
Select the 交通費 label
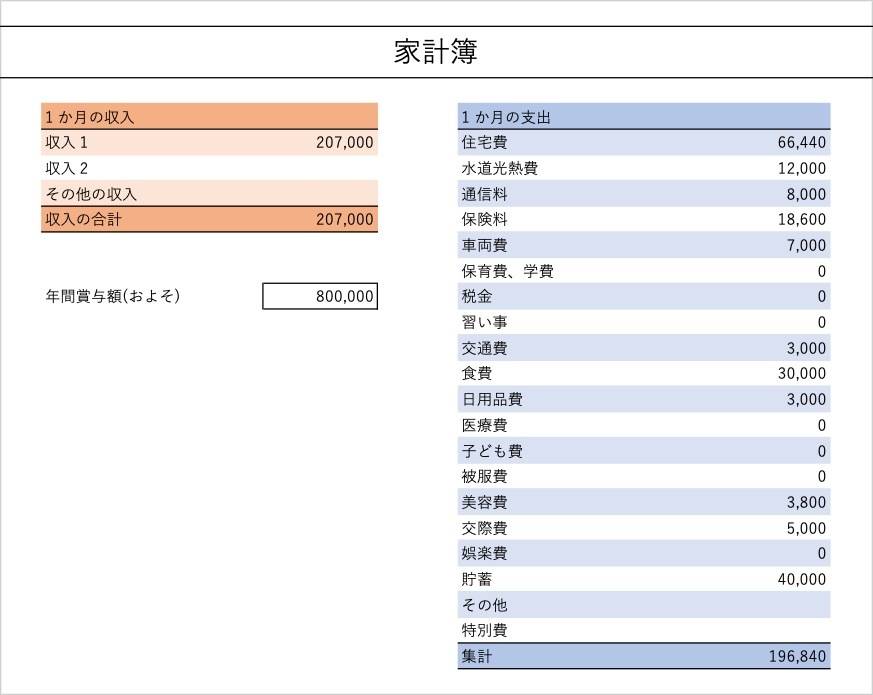click(x=484, y=348)
